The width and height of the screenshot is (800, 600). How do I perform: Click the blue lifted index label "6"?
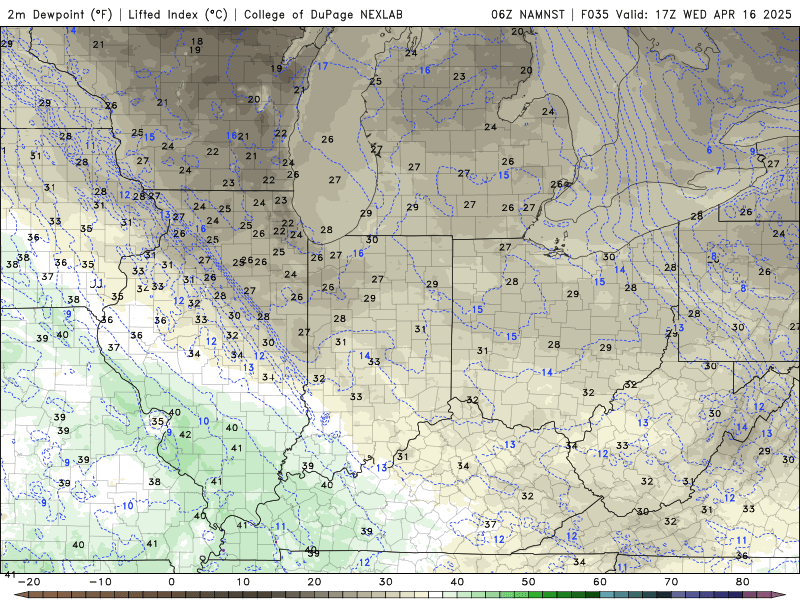click(709, 150)
